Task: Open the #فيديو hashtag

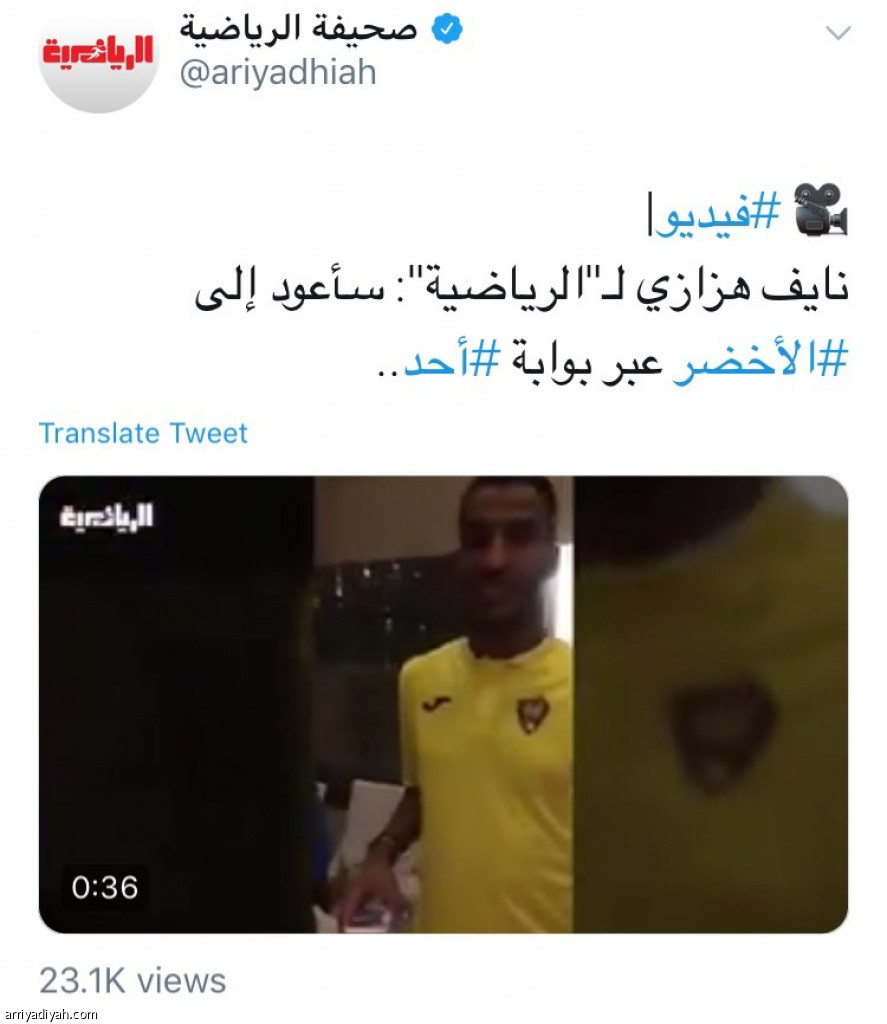Action: pyautogui.click(x=717, y=215)
